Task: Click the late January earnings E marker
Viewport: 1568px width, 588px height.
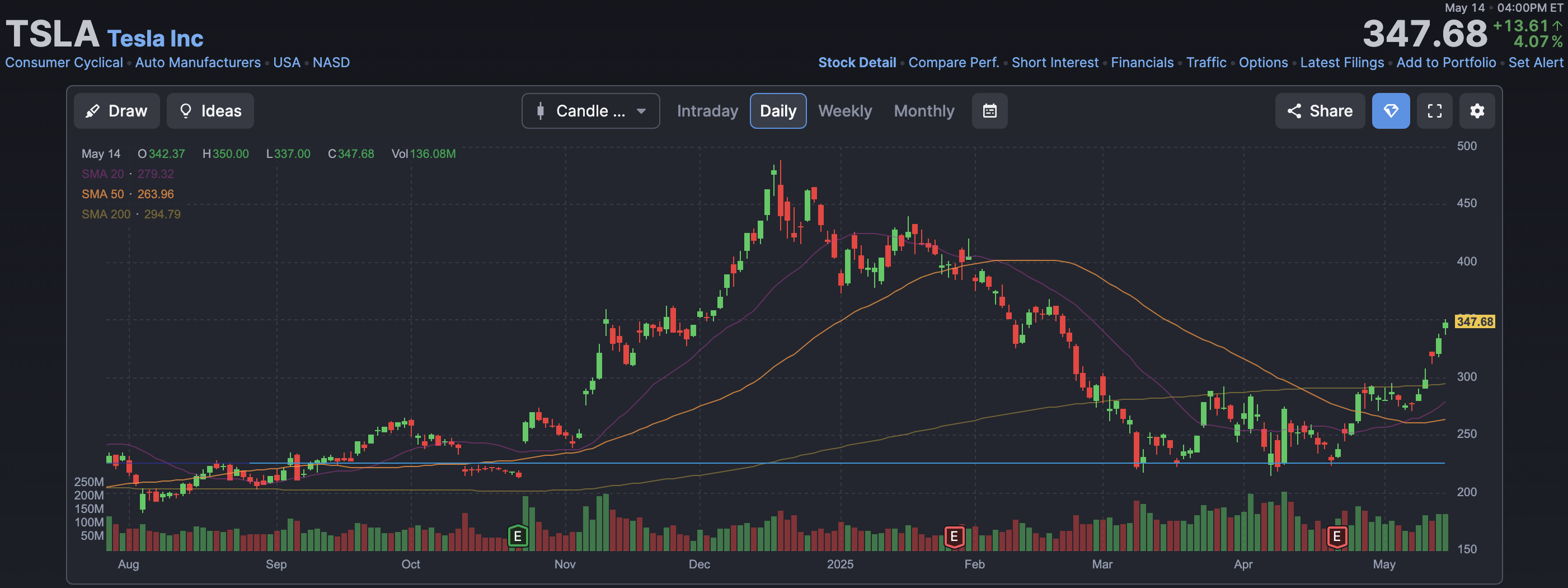Action: click(954, 536)
